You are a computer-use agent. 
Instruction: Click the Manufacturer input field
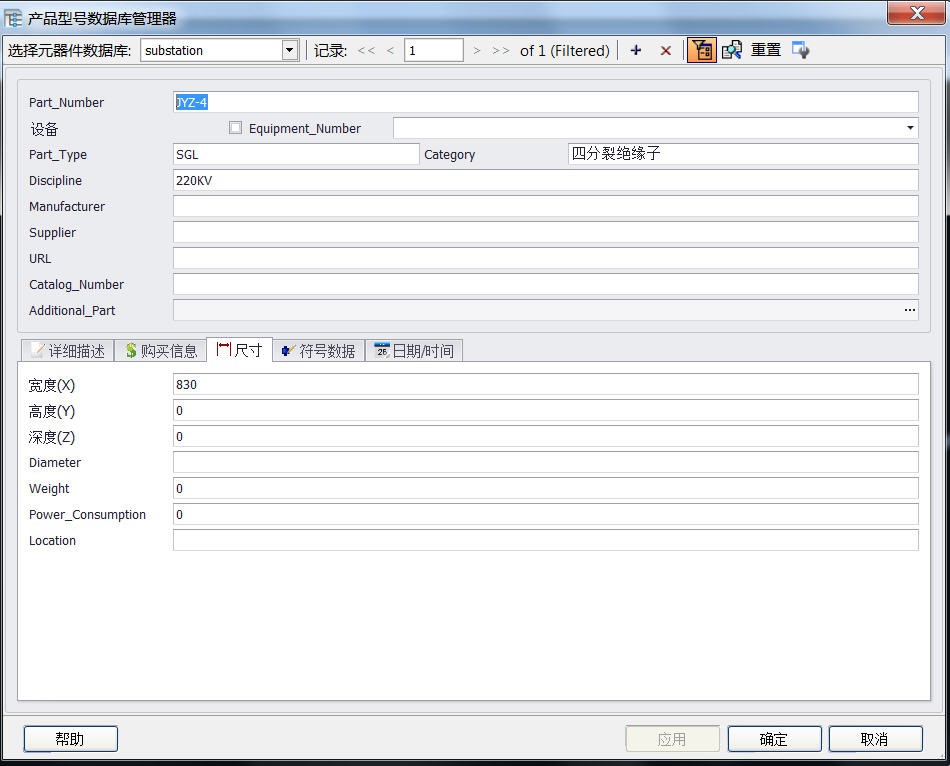pyautogui.click(x=545, y=206)
